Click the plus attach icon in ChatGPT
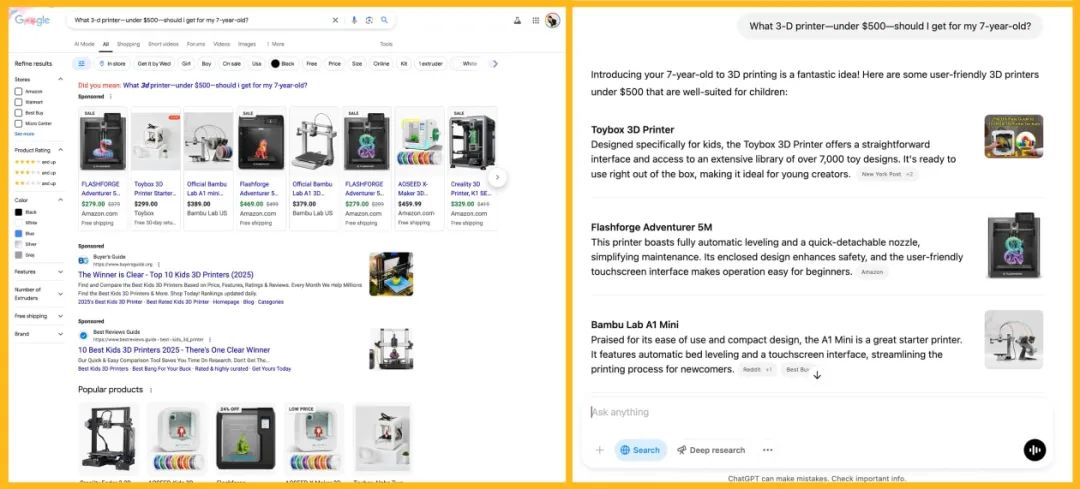Image resolution: width=1080 pixels, height=489 pixels. (599, 450)
